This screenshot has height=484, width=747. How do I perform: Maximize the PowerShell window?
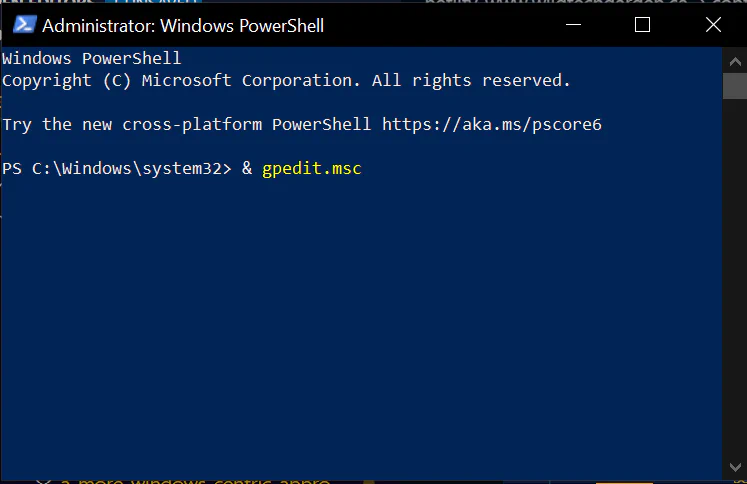[642, 25]
